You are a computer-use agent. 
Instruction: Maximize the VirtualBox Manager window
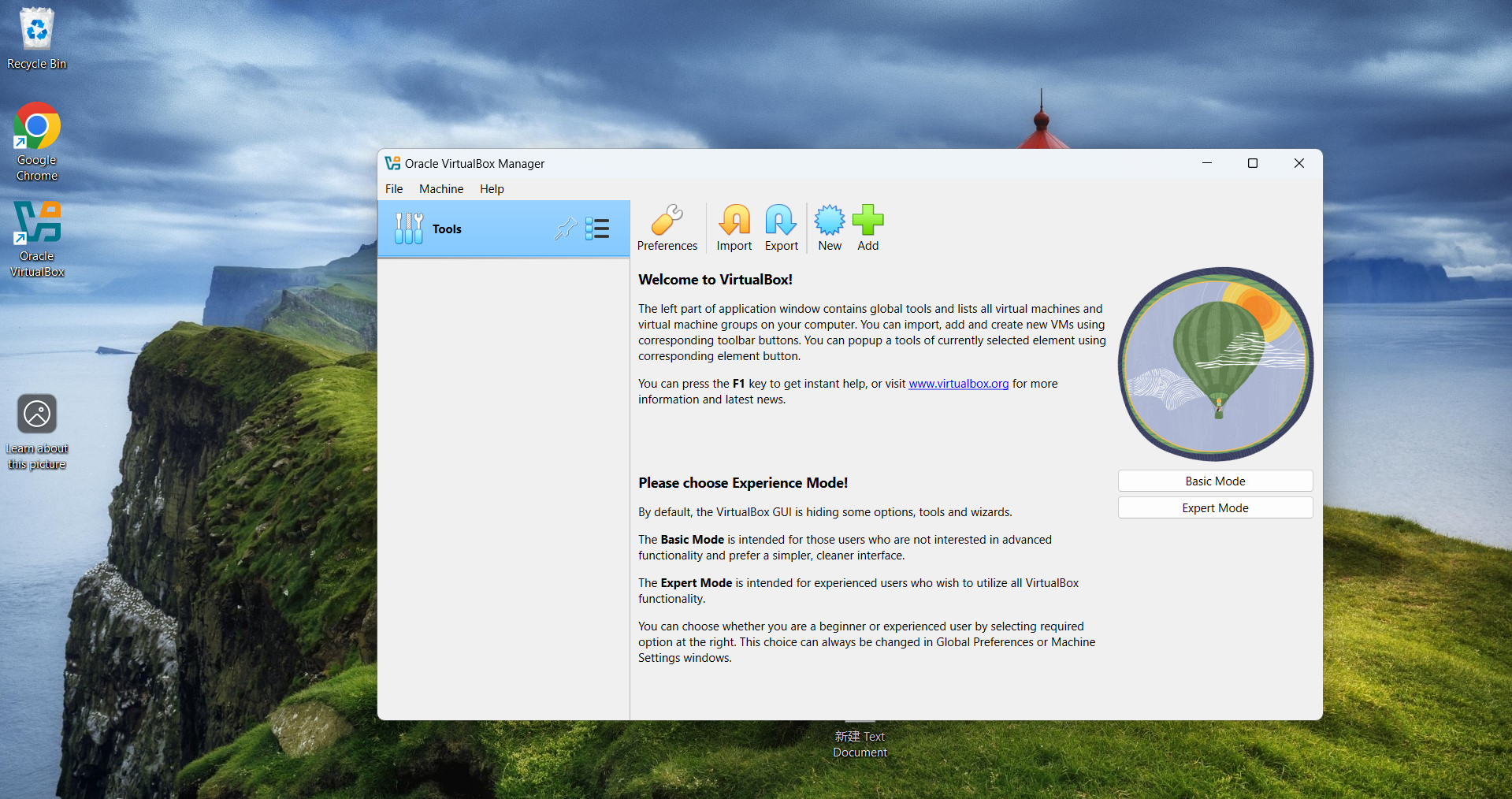click(1253, 163)
